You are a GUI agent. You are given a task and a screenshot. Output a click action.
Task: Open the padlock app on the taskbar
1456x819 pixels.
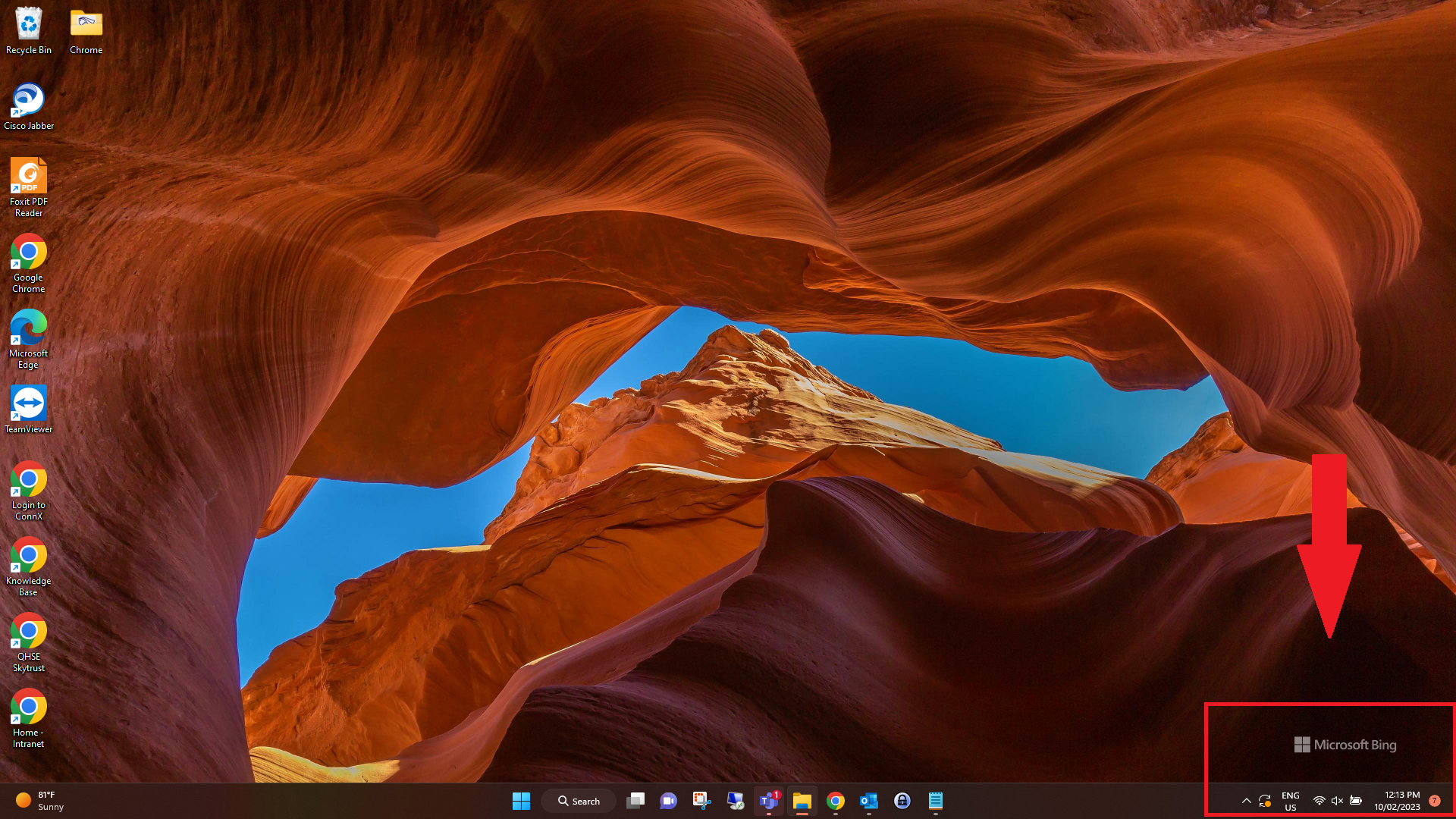point(902,801)
